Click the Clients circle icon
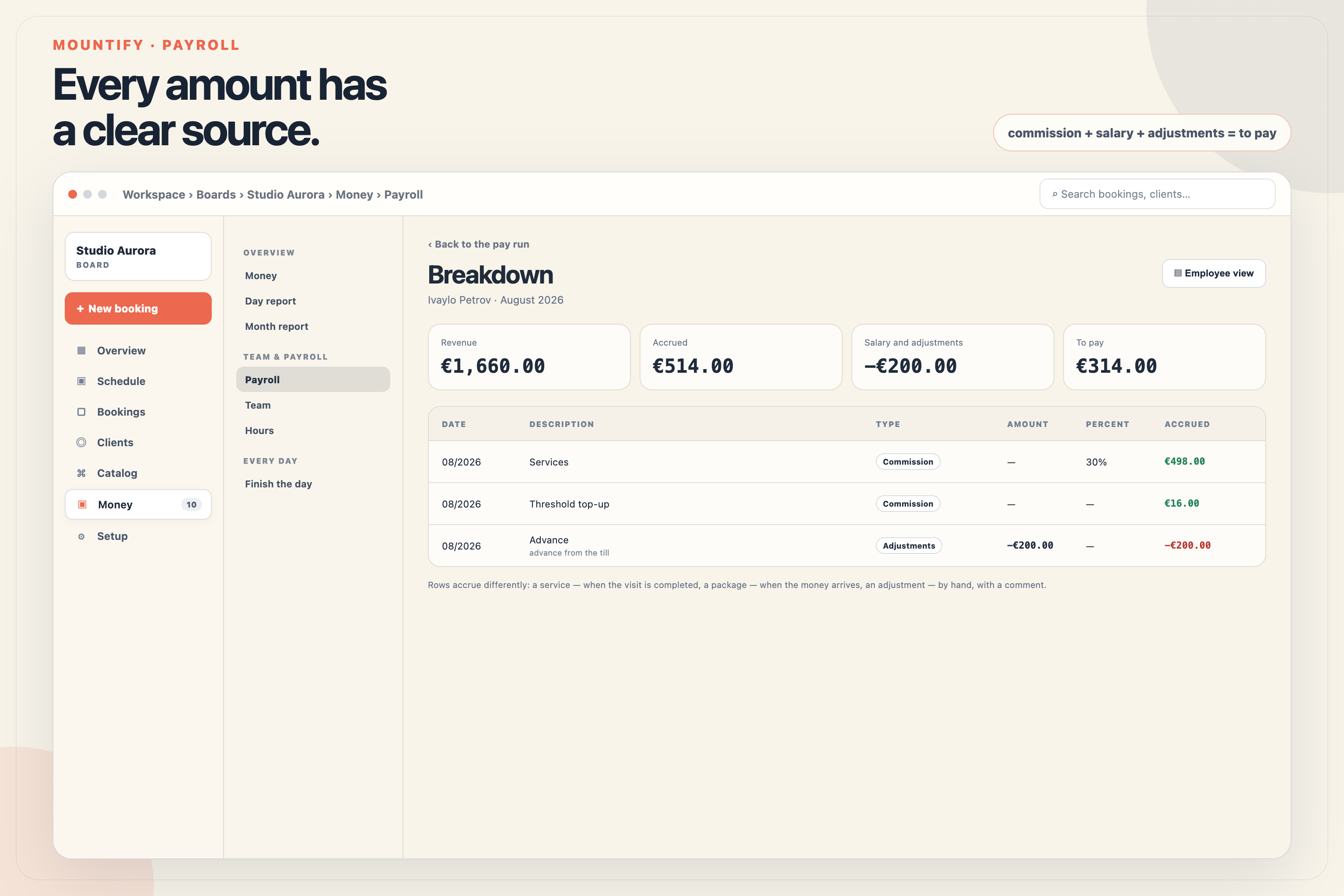Viewport: 1344px width, 896px height. pos(81,442)
